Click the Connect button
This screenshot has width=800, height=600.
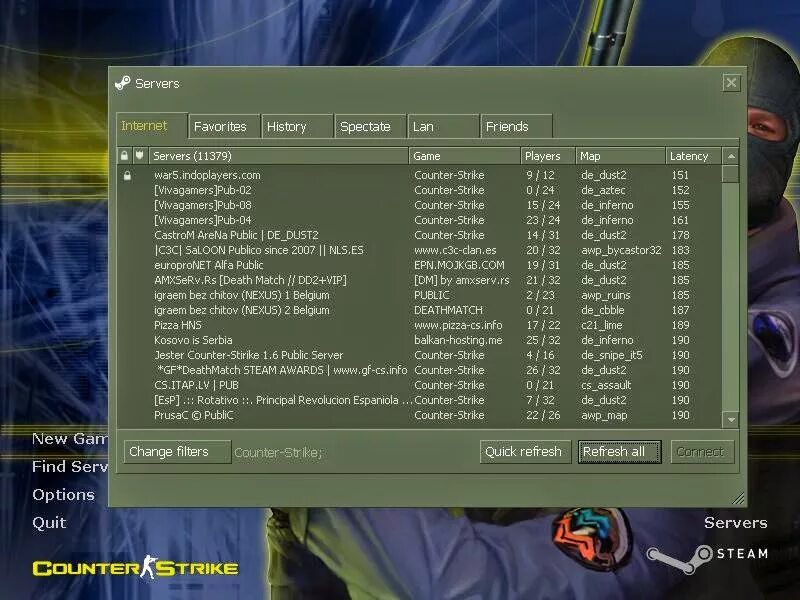click(702, 452)
